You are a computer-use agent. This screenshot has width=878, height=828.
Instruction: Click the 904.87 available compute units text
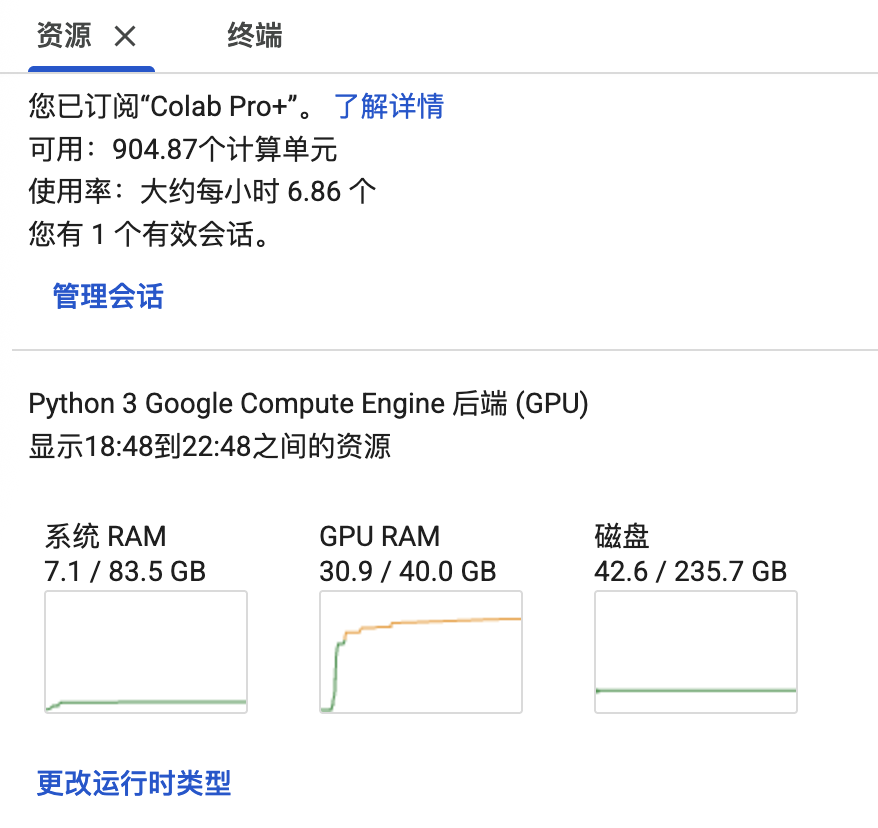pyautogui.click(x=183, y=150)
